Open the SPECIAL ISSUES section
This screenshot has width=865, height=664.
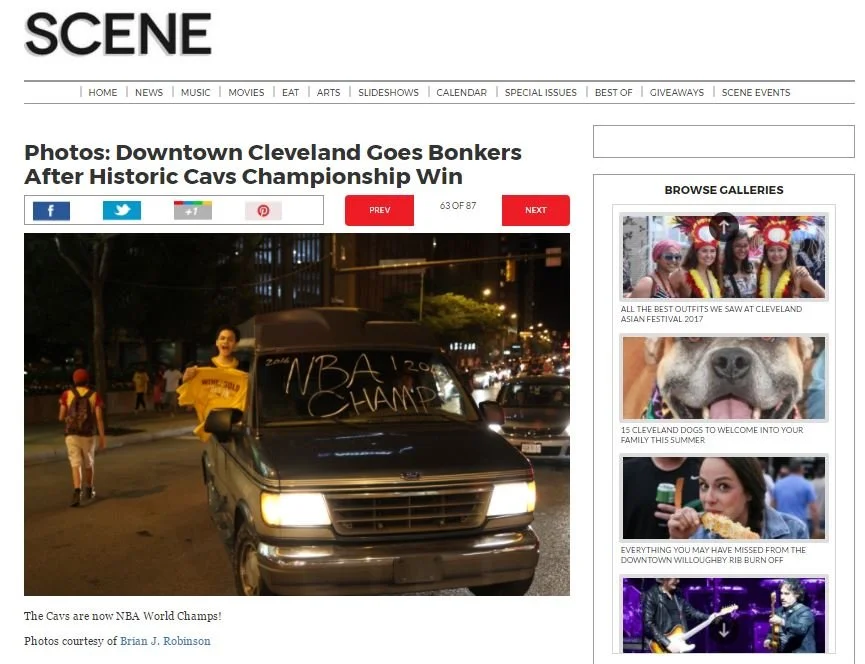pos(541,93)
